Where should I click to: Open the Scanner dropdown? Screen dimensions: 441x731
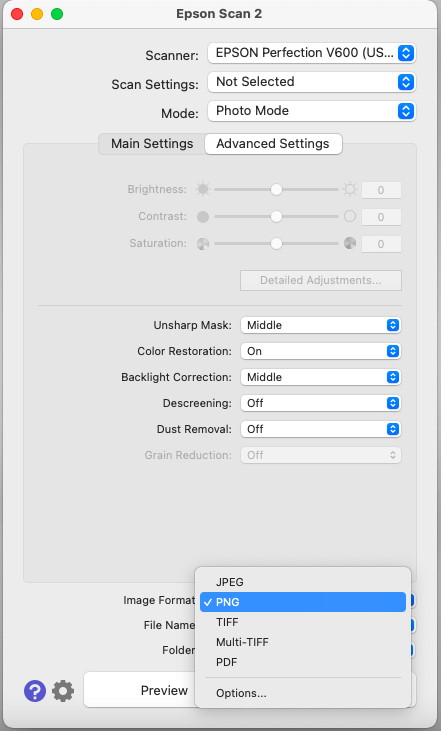point(311,53)
